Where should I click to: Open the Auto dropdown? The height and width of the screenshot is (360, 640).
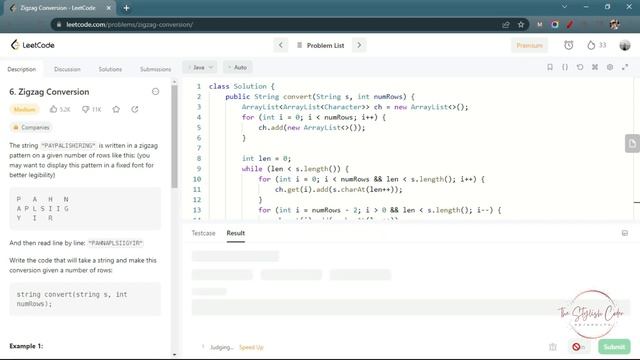click(238, 67)
